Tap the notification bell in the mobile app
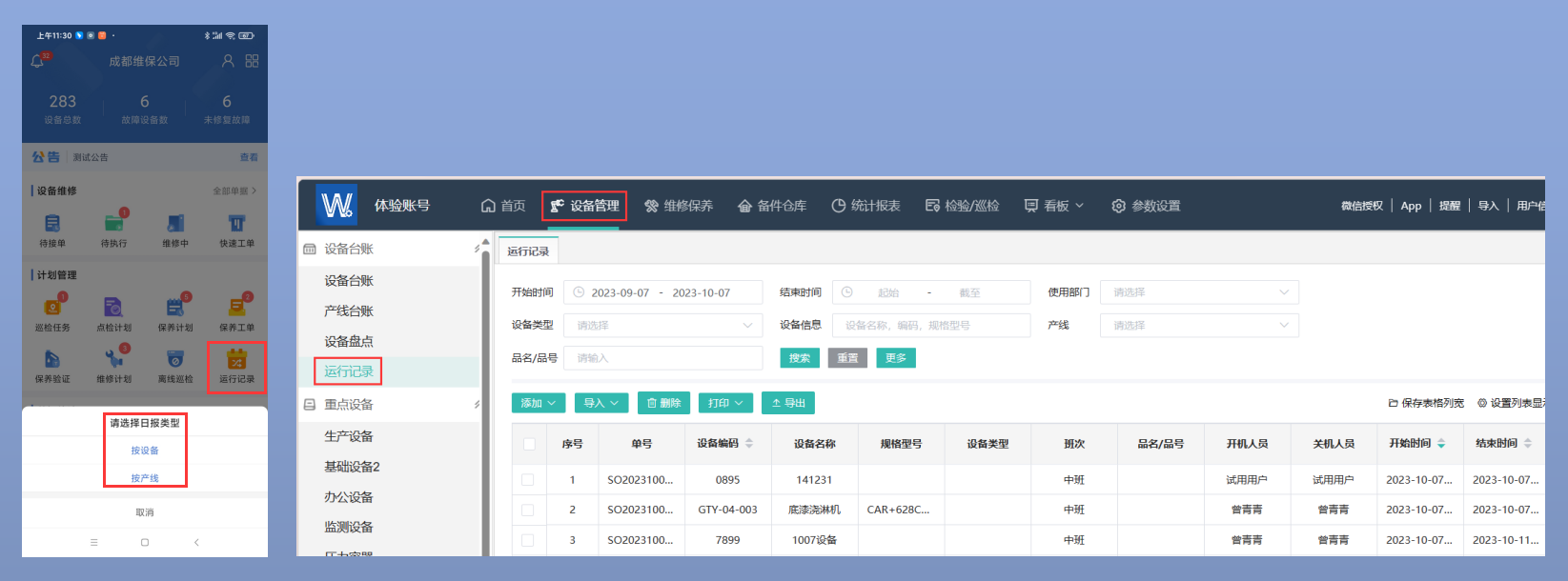 [x=37, y=61]
